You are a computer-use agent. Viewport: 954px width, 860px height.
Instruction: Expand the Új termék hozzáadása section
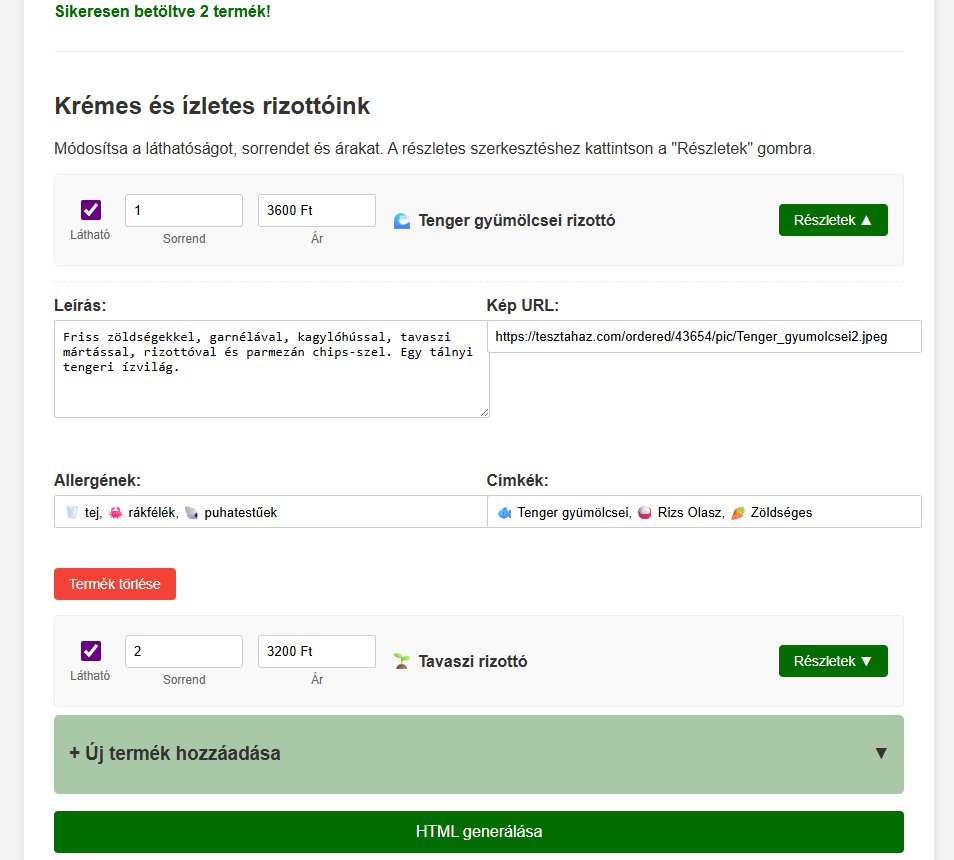click(x=479, y=754)
